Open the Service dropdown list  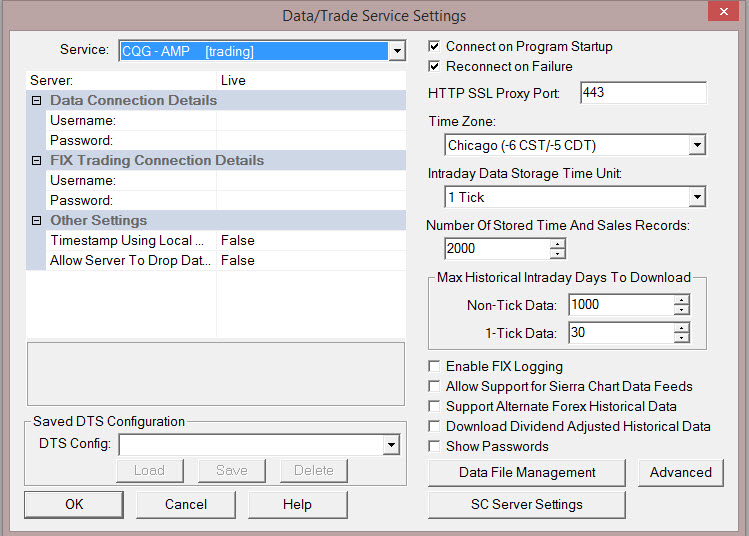[x=397, y=51]
